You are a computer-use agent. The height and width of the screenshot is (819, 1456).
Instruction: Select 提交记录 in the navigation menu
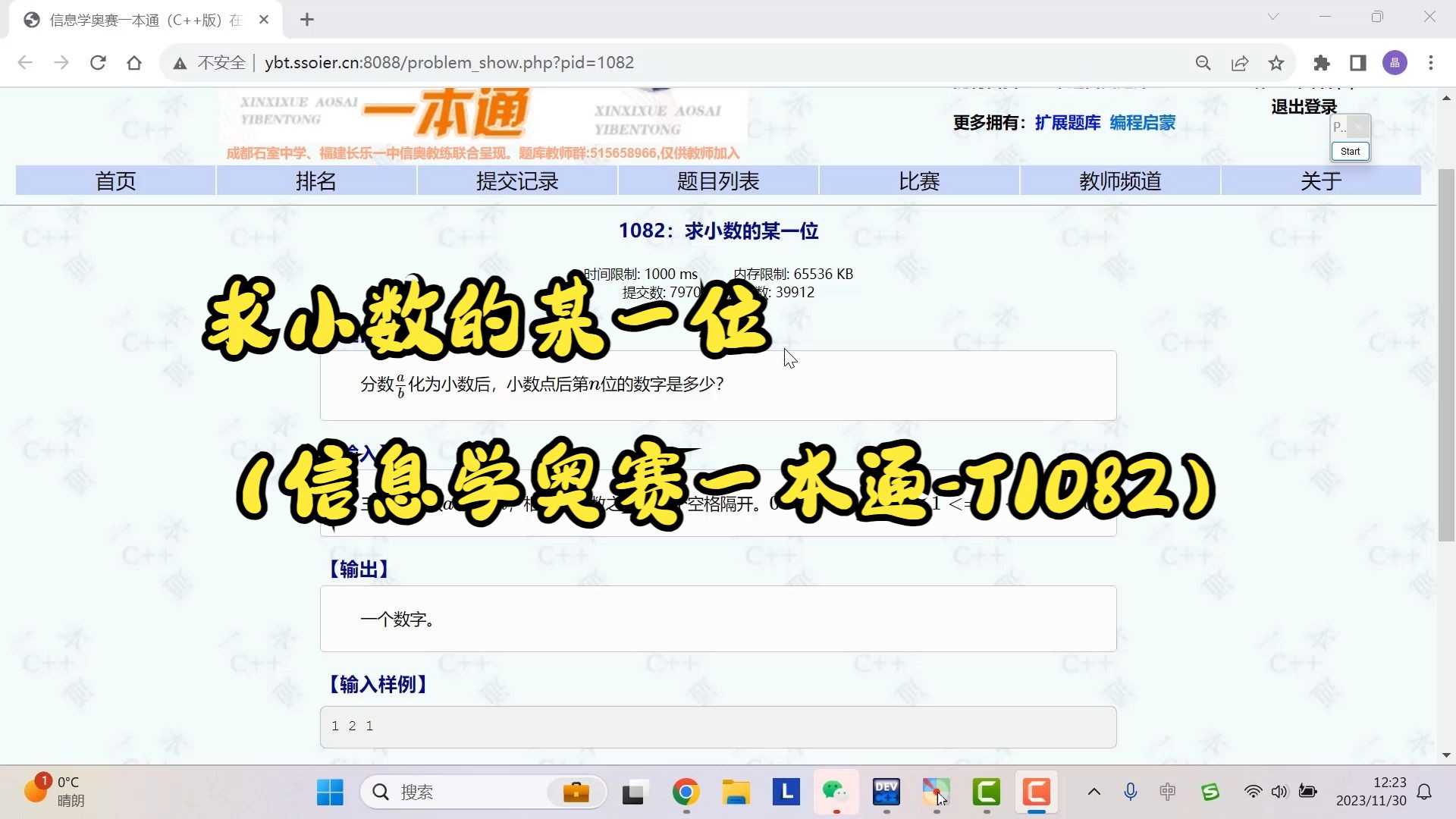[517, 181]
